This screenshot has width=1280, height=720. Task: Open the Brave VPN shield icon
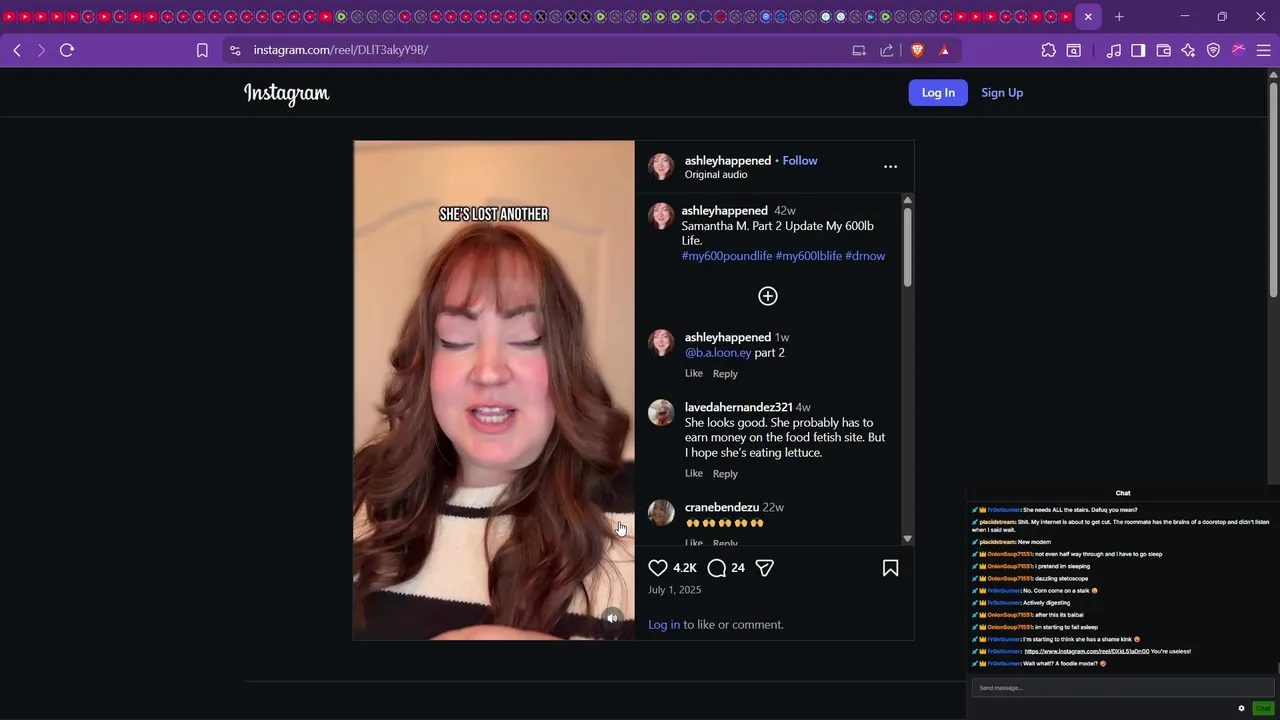pyautogui.click(x=1213, y=50)
